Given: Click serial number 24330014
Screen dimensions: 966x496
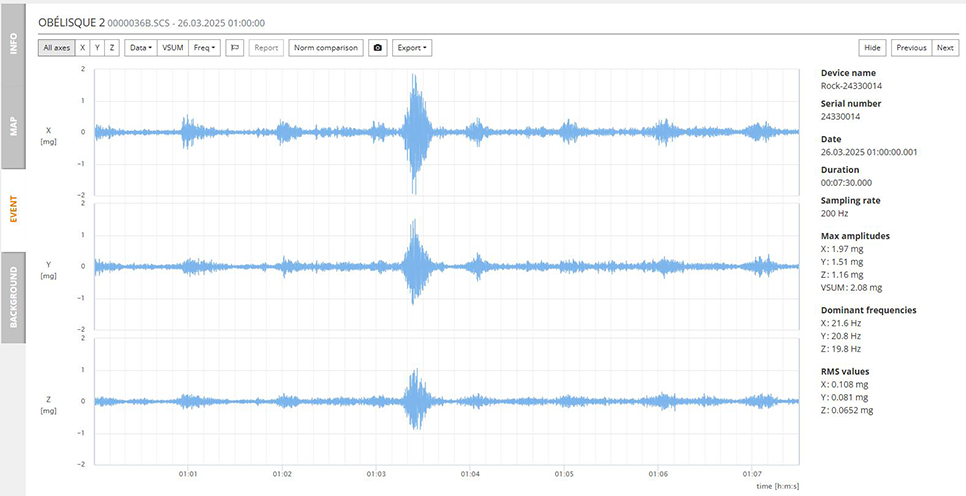Looking at the screenshot, I should (x=840, y=116).
